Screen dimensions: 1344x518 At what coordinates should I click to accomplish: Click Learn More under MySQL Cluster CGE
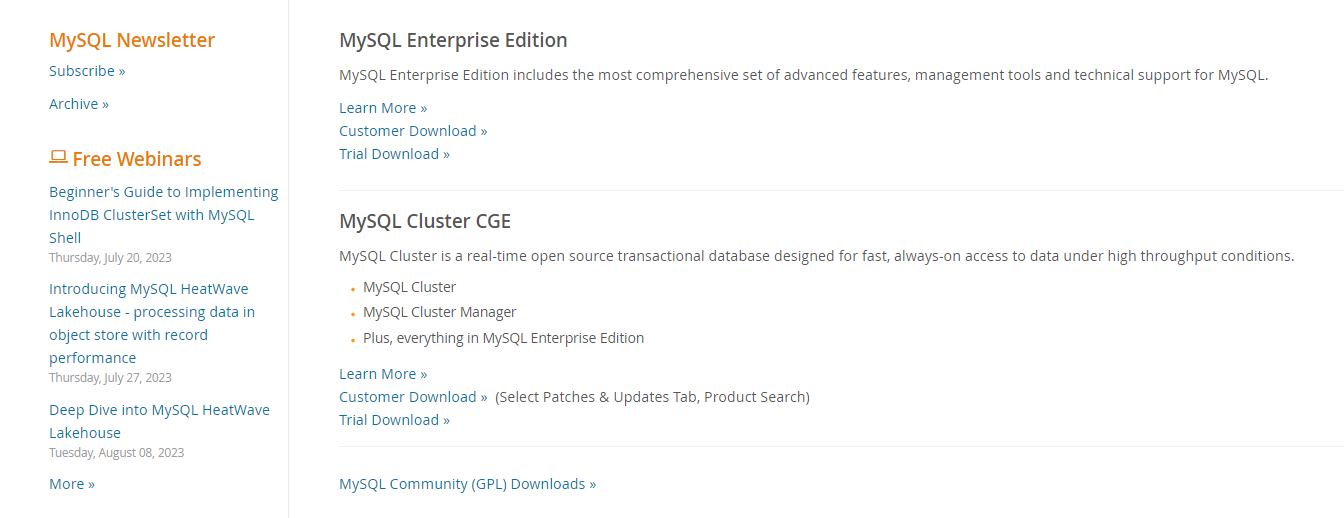click(383, 374)
